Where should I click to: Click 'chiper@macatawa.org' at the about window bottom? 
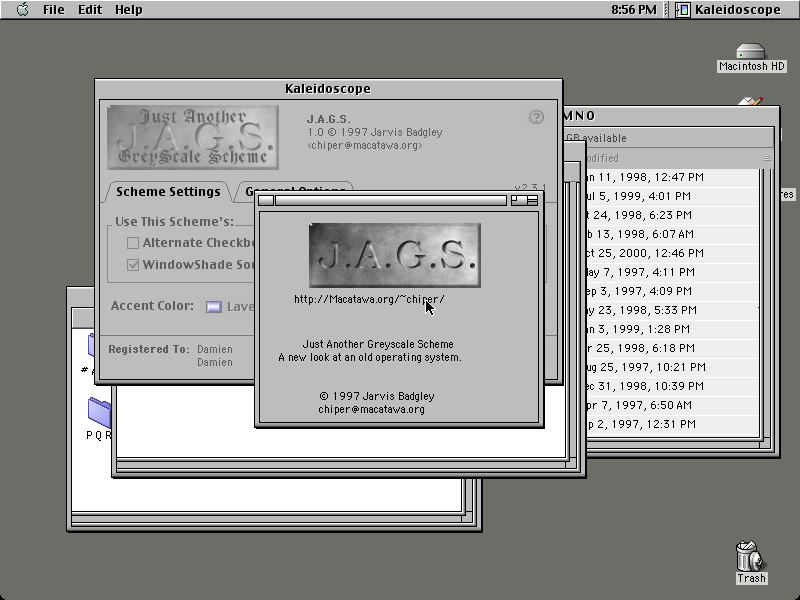371,410
